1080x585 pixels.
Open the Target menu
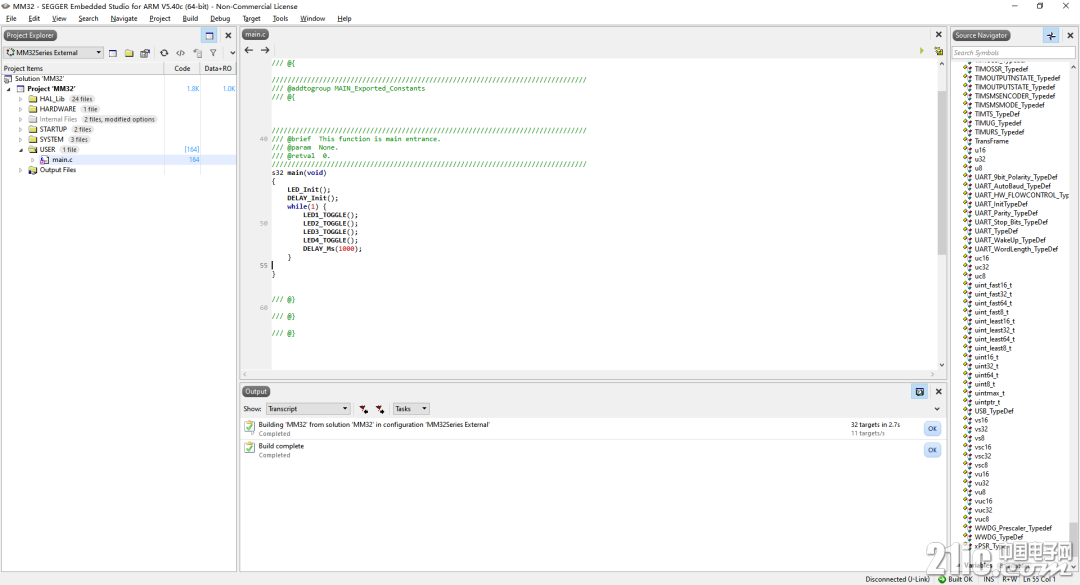(251, 19)
